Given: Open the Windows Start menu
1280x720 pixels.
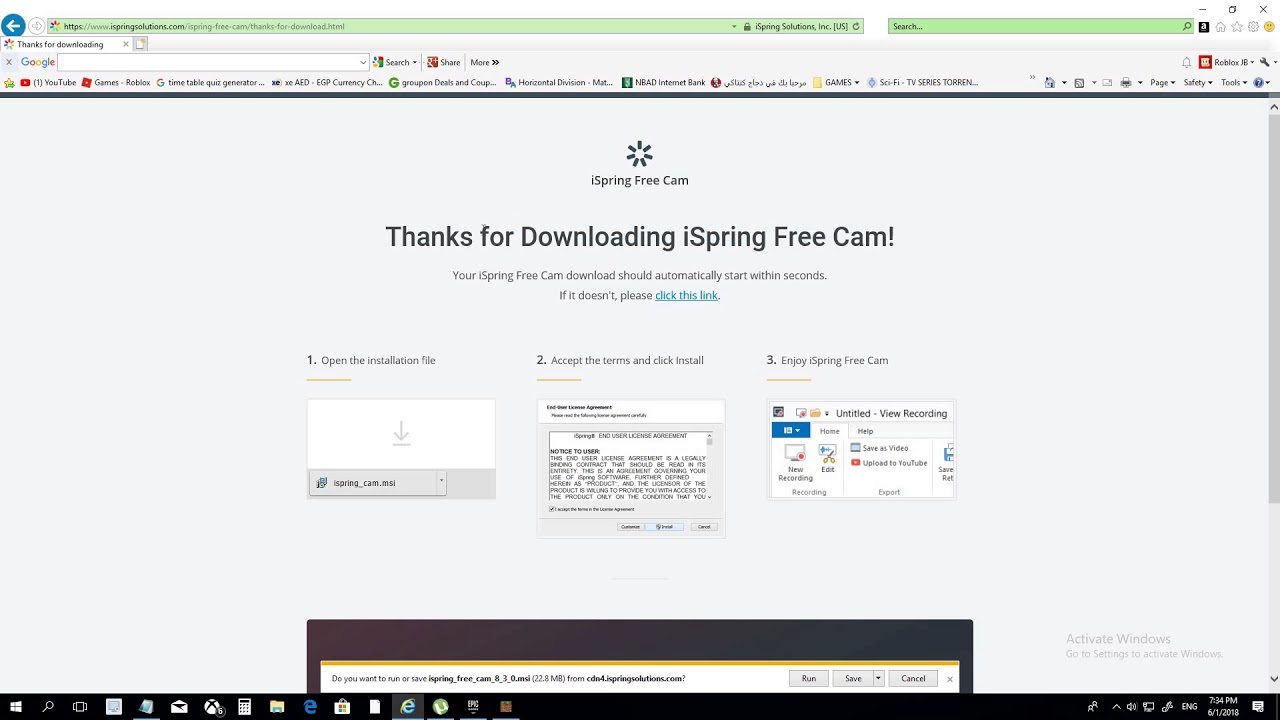Looking at the screenshot, I should 16,707.
